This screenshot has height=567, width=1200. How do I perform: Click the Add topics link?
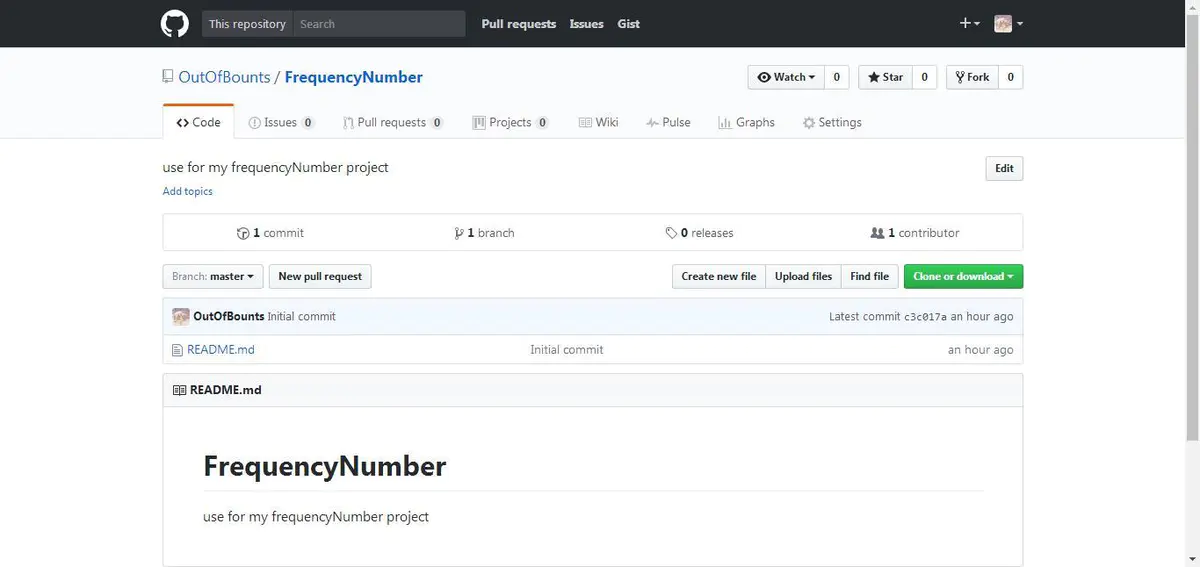tap(187, 191)
